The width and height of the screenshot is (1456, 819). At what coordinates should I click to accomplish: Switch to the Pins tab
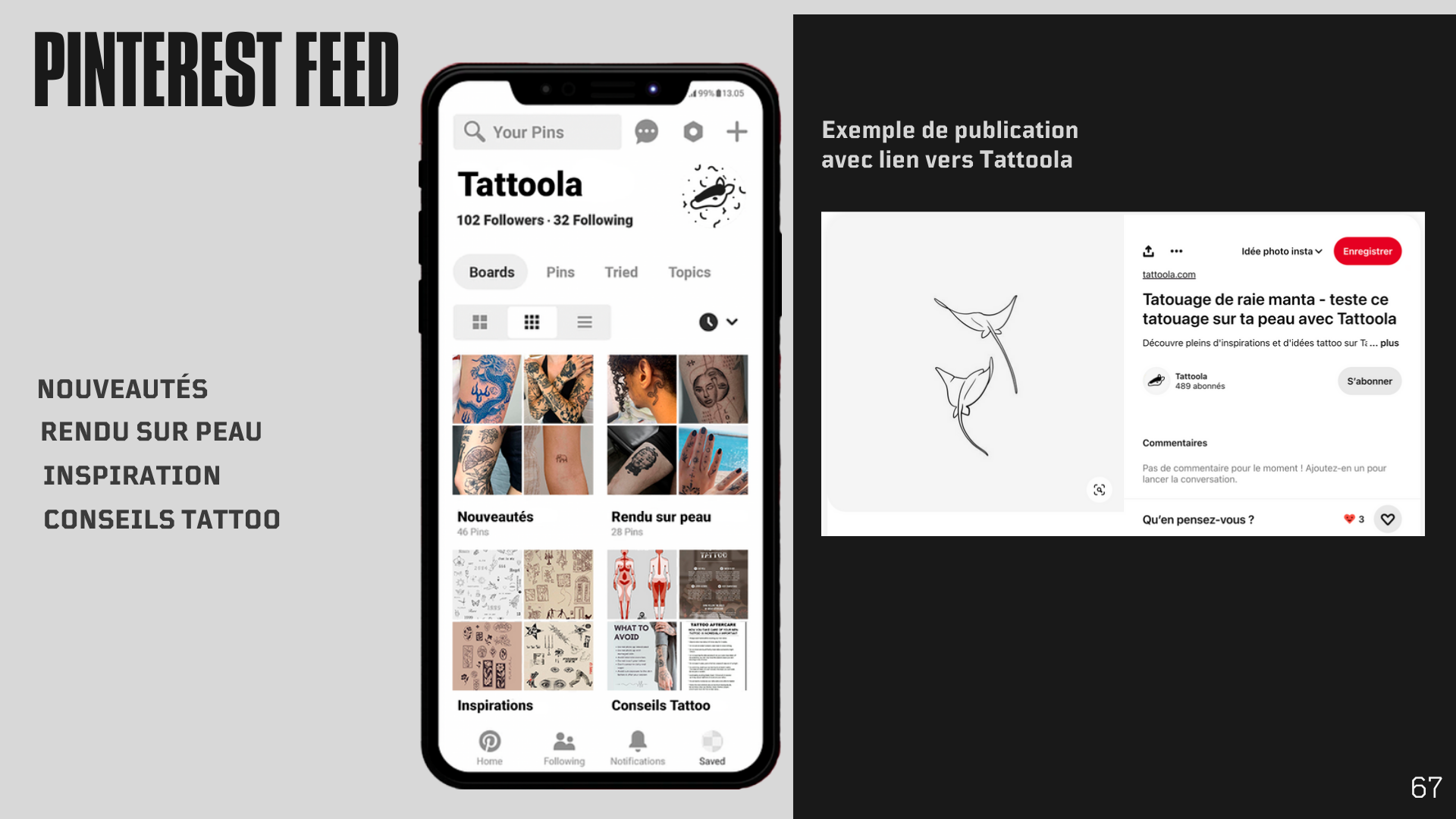pyautogui.click(x=560, y=272)
